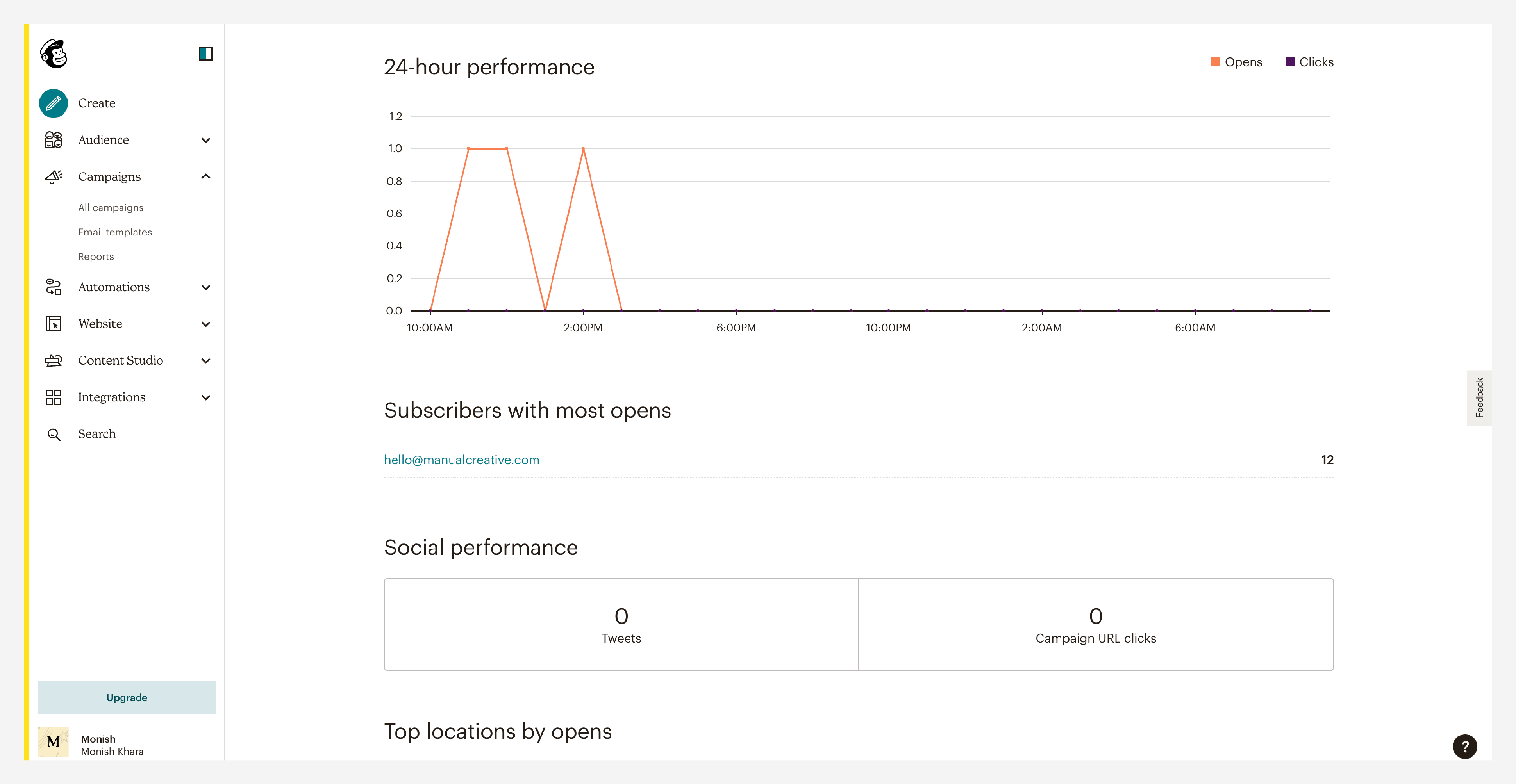Viewport: 1516px width, 784px height.
Task: Toggle the sidebar collapse icon
Action: tap(205, 53)
